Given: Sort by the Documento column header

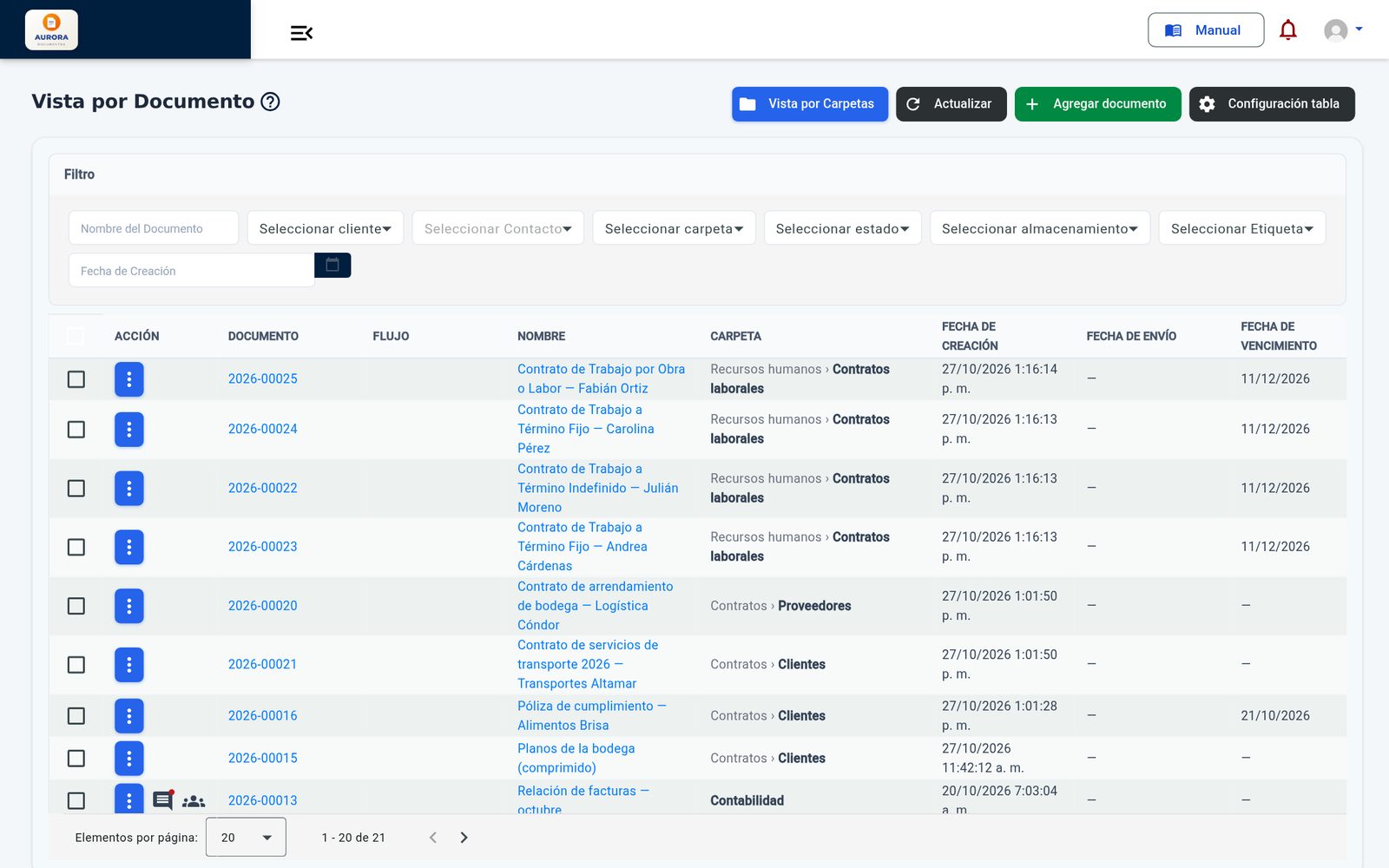Looking at the screenshot, I should point(263,336).
